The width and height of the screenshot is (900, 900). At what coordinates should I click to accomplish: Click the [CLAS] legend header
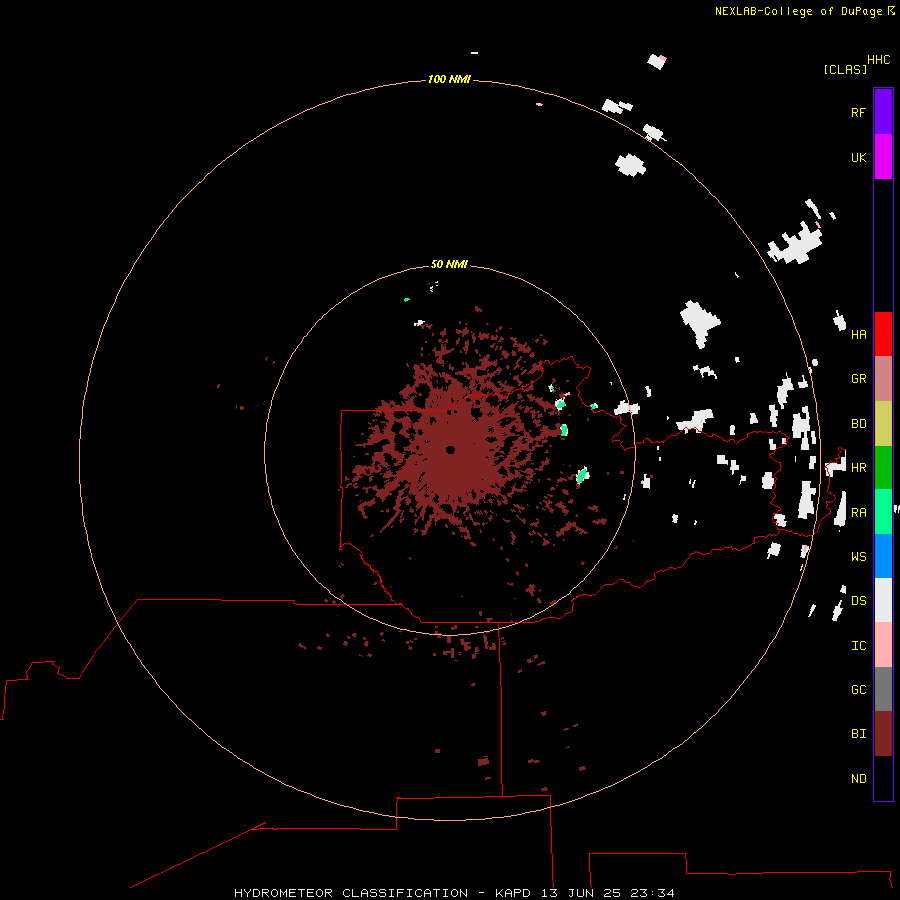coord(845,69)
